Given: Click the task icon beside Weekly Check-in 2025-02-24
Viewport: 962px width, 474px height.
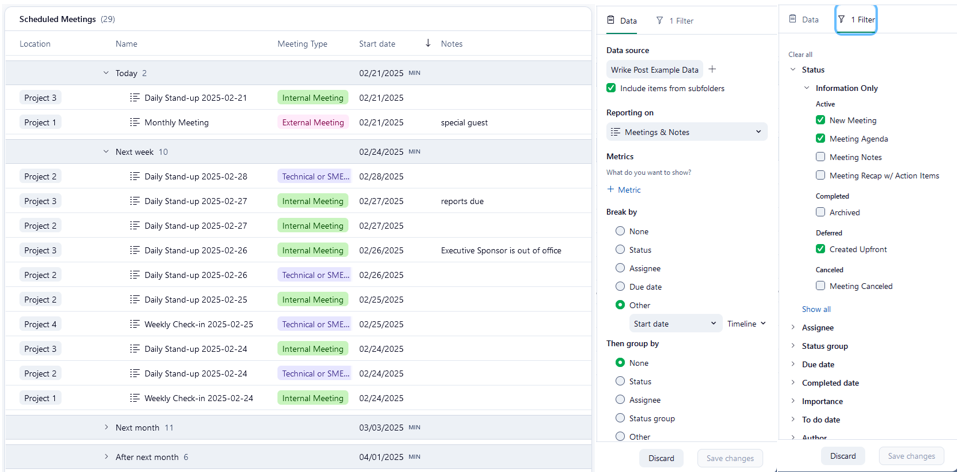Looking at the screenshot, I should click(135, 398).
